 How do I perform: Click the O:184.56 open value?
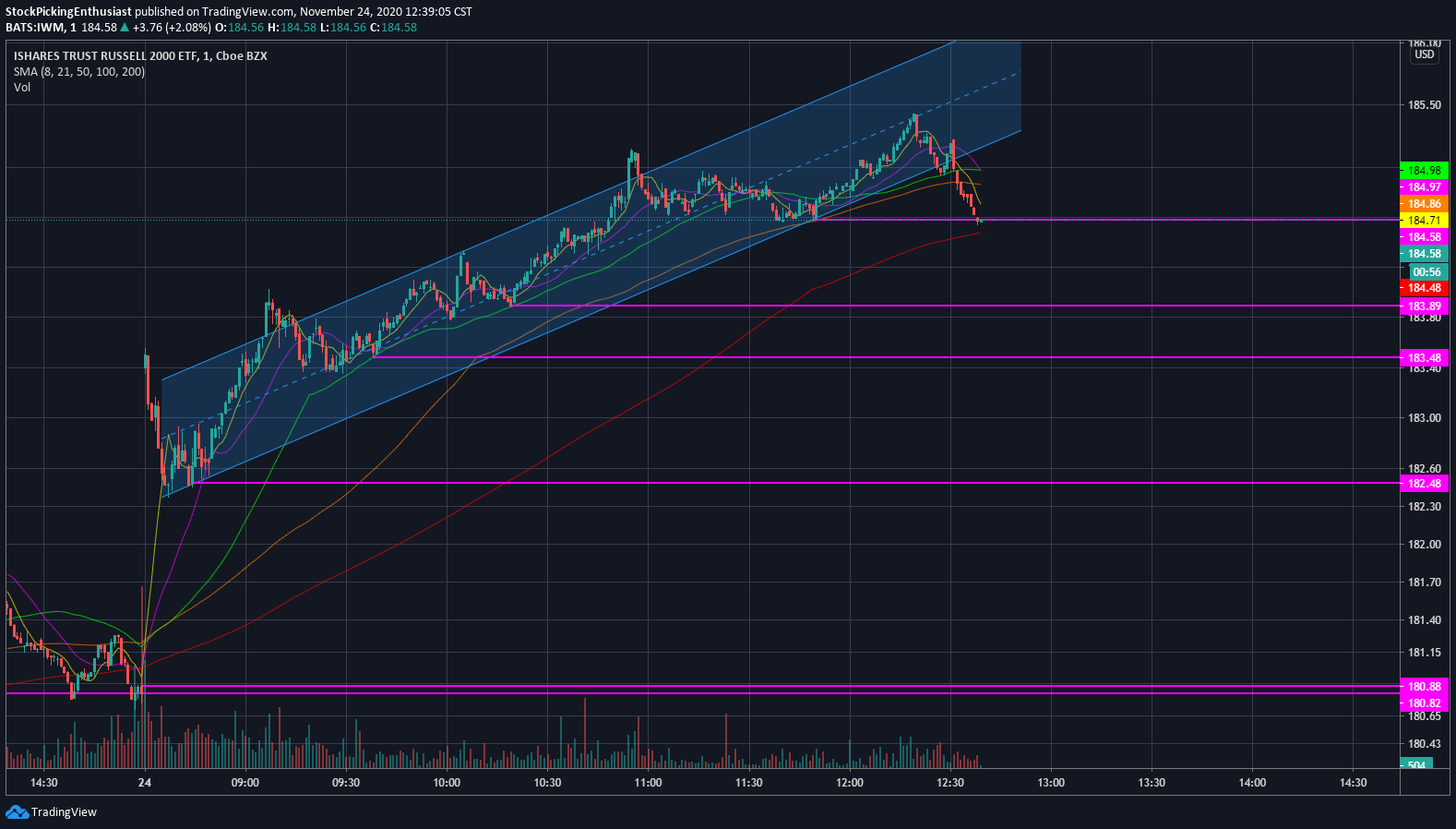pos(240,28)
